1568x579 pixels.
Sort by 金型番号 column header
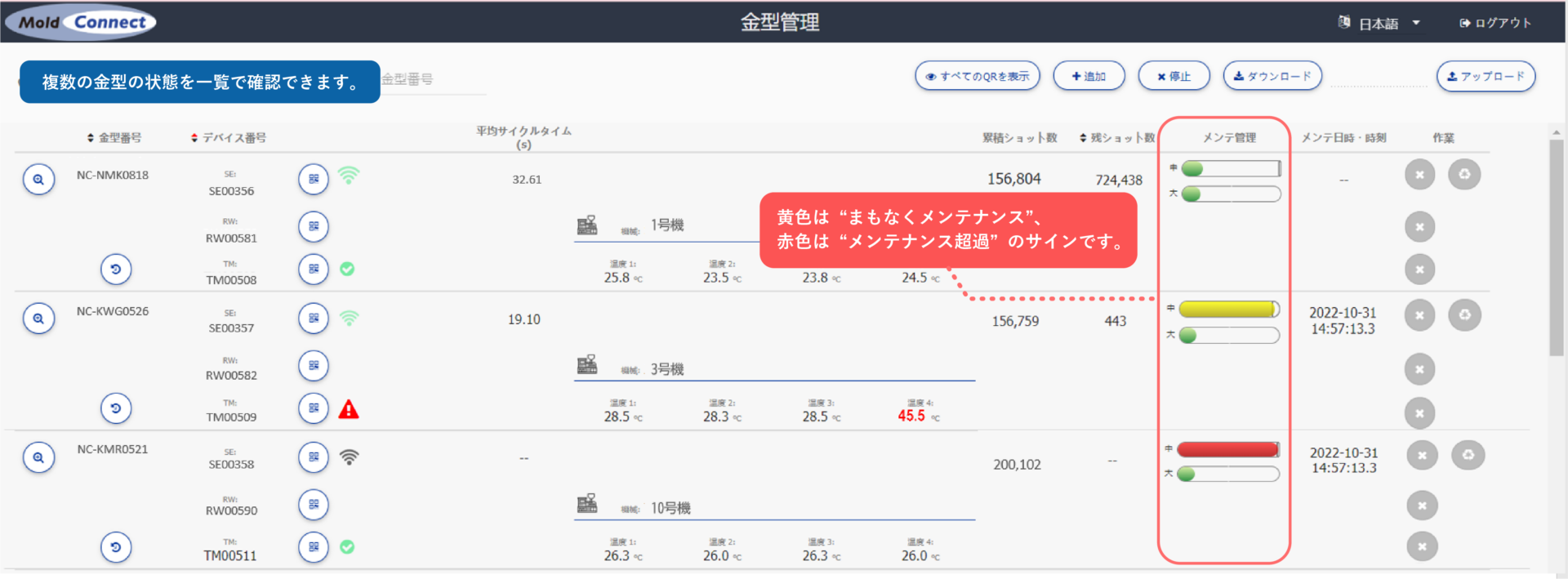coord(114,138)
